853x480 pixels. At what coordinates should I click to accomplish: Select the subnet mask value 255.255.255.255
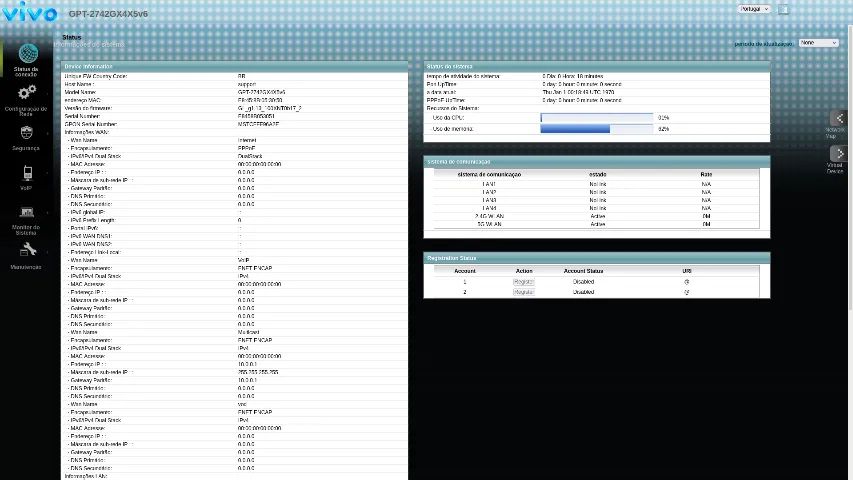(258, 372)
